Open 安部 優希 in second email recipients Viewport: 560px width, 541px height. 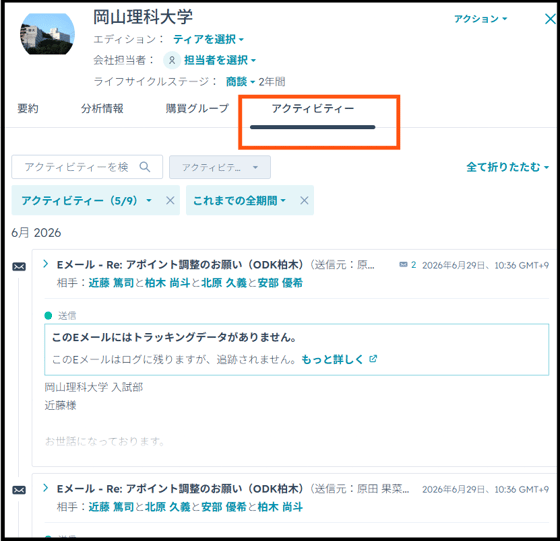(224, 507)
